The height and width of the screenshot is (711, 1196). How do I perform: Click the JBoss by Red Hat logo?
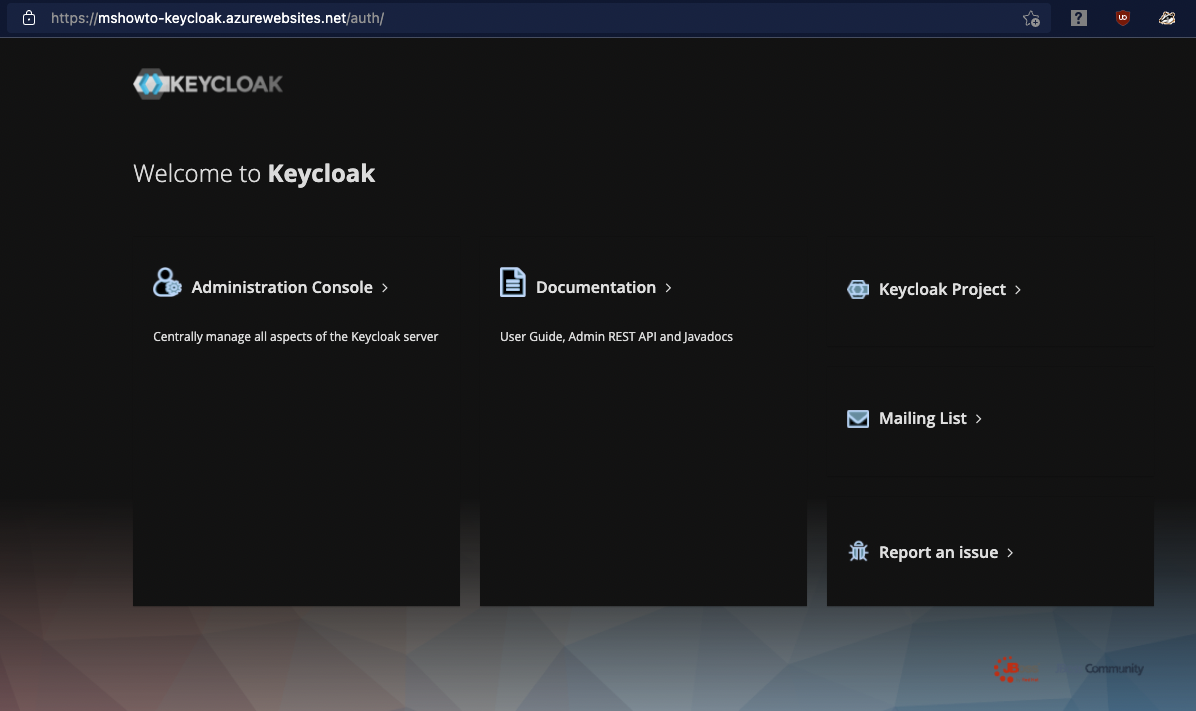pyautogui.click(x=1016, y=669)
